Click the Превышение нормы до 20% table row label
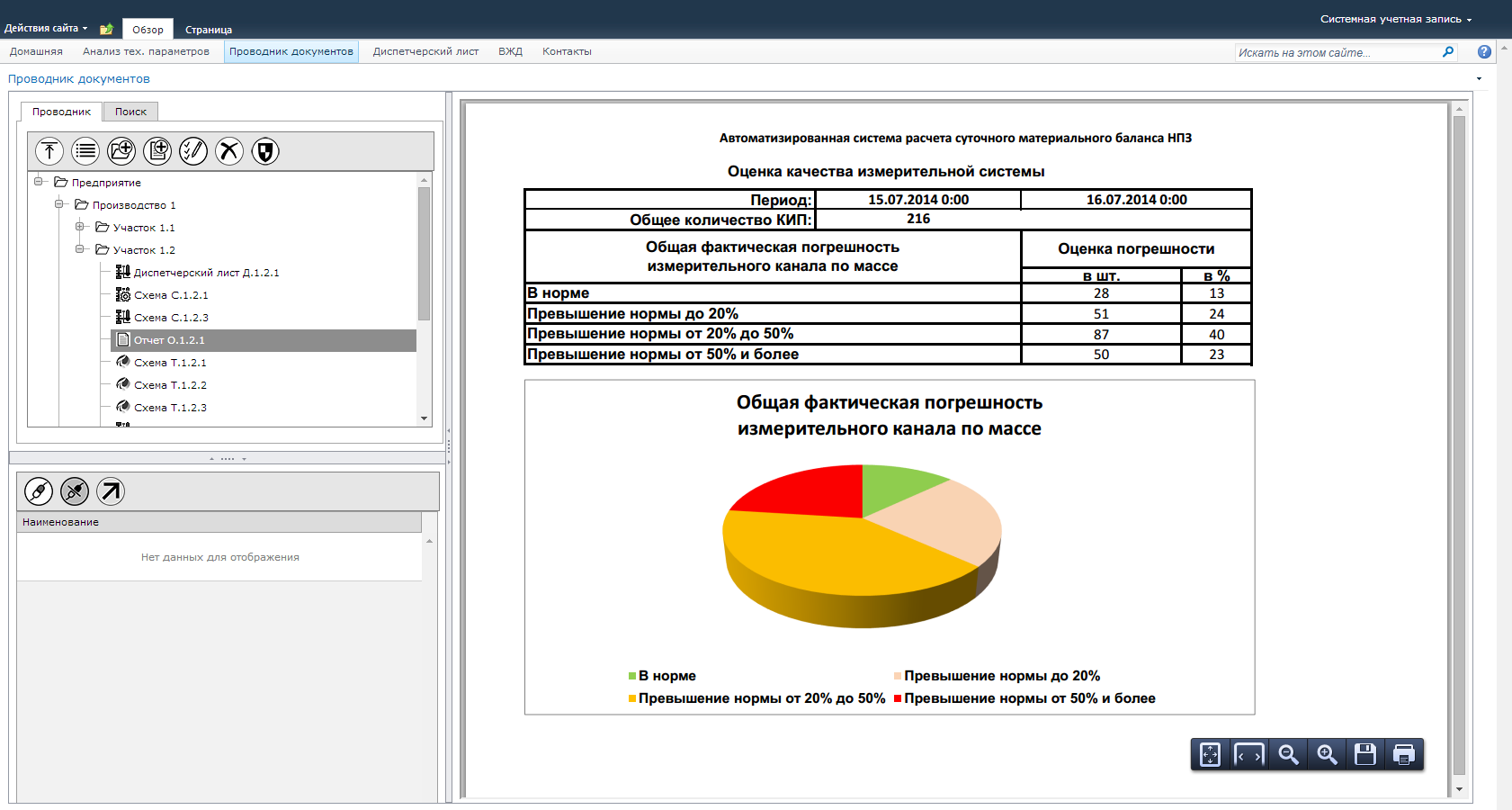The width and height of the screenshot is (1512, 810). point(632,313)
